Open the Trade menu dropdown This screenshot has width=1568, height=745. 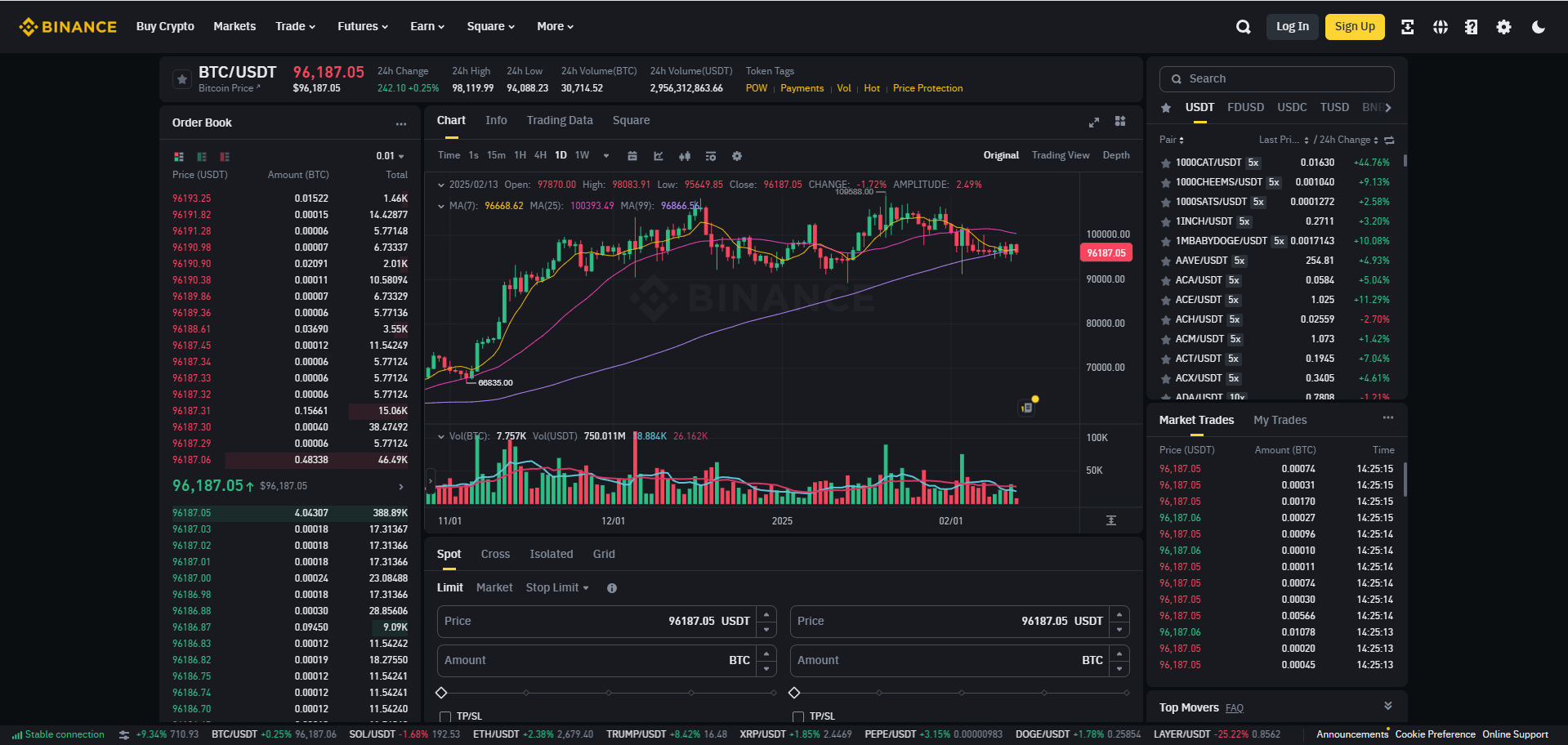click(295, 26)
